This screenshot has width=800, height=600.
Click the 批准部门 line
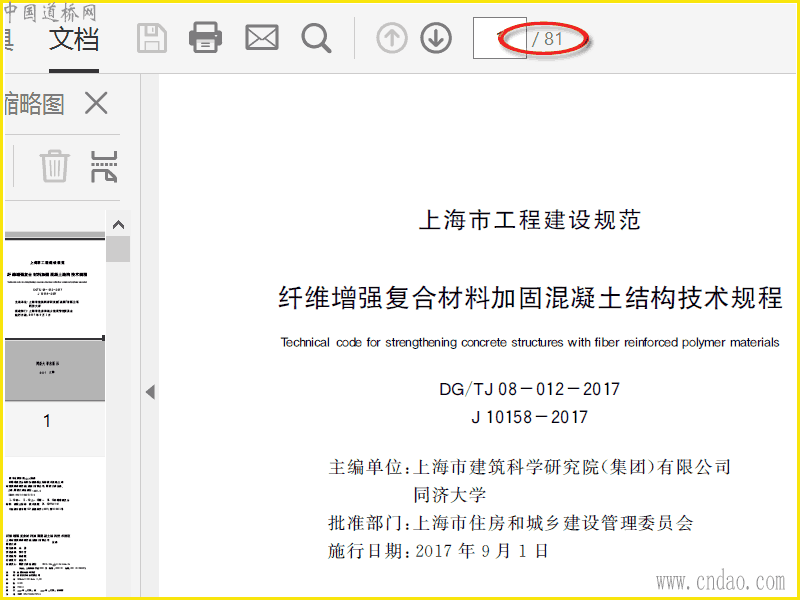point(511,523)
